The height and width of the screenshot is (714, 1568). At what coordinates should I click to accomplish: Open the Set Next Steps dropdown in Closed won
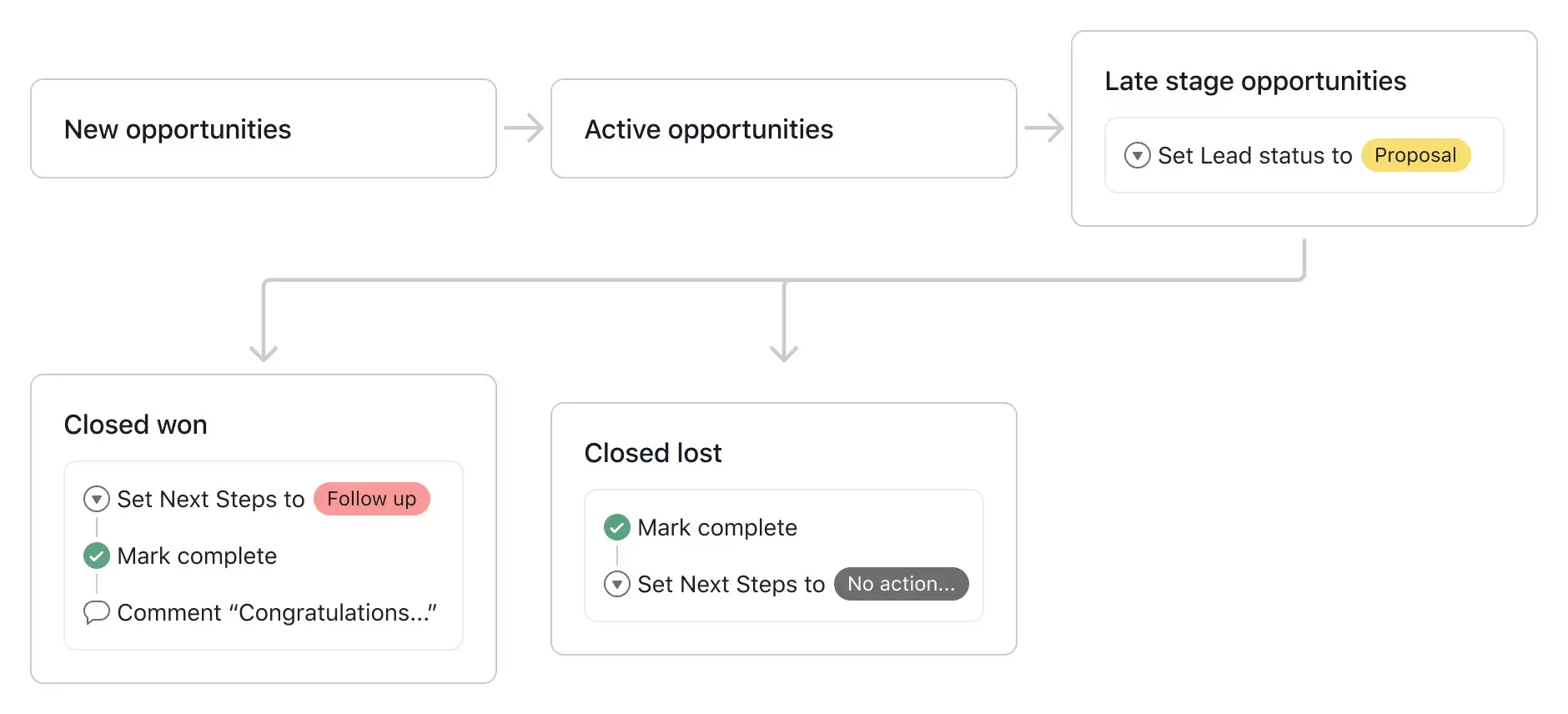tap(97, 499)
